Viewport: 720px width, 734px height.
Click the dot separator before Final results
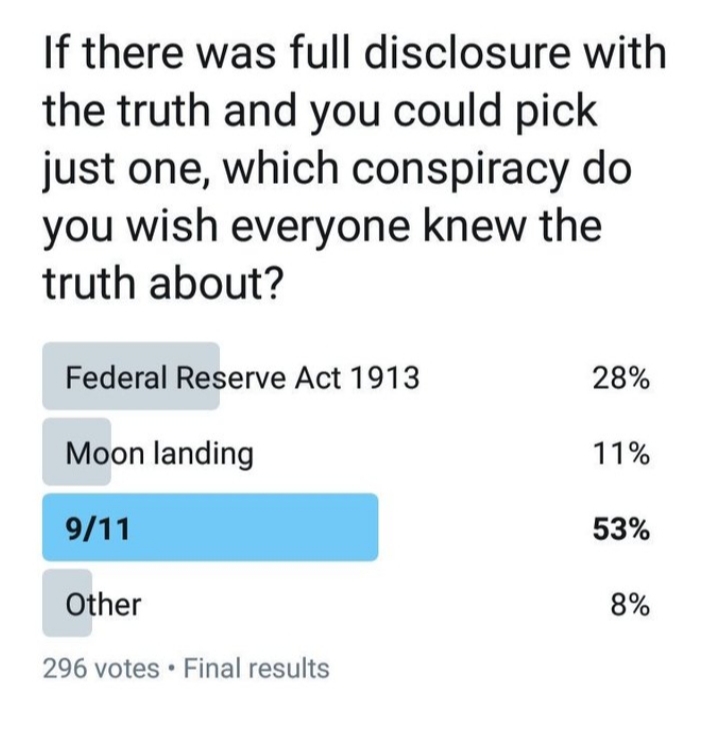click(171, 669)
